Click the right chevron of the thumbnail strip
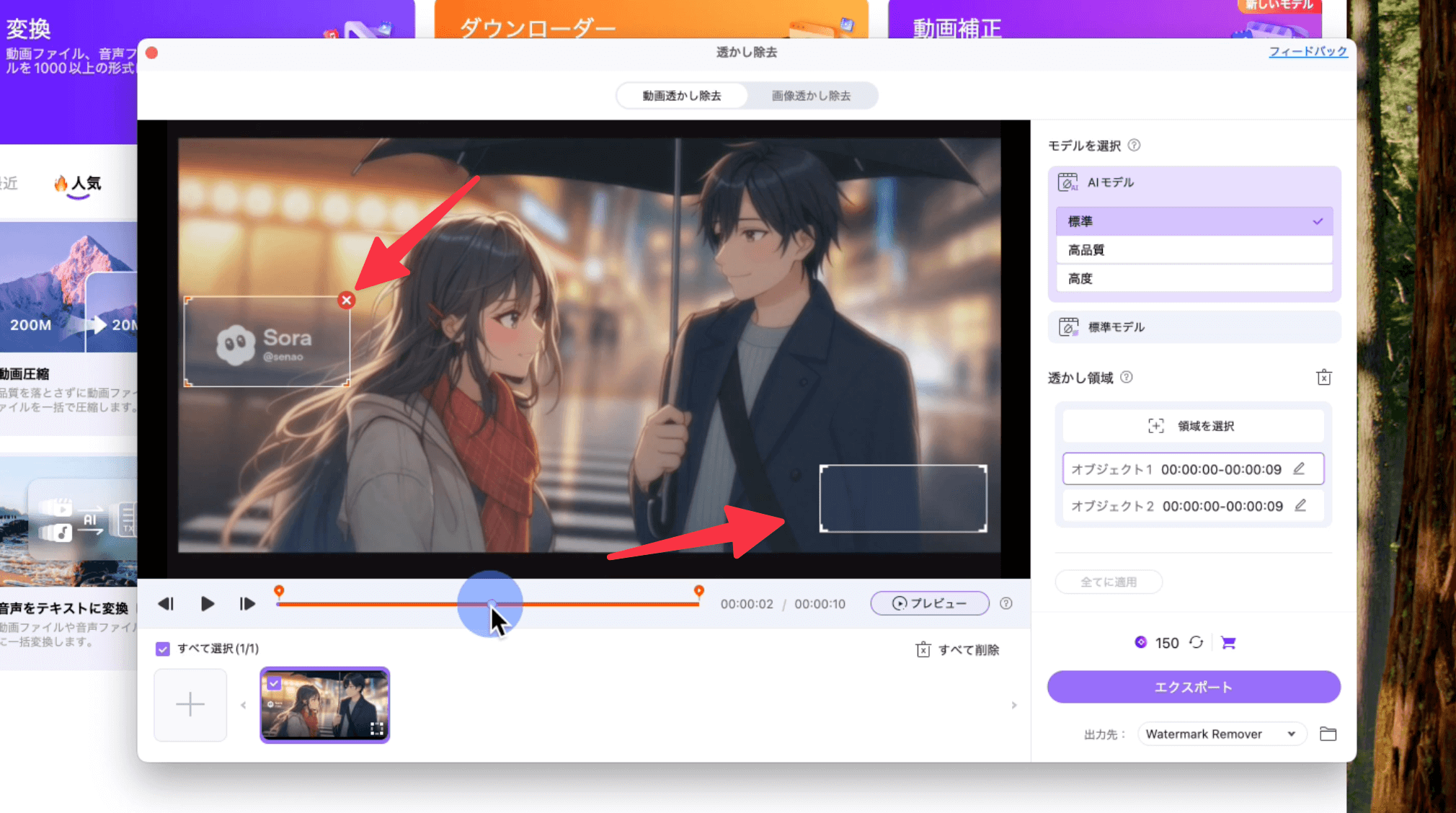This screenshot has width=1456, height=813. click(x=1013, y=705)
